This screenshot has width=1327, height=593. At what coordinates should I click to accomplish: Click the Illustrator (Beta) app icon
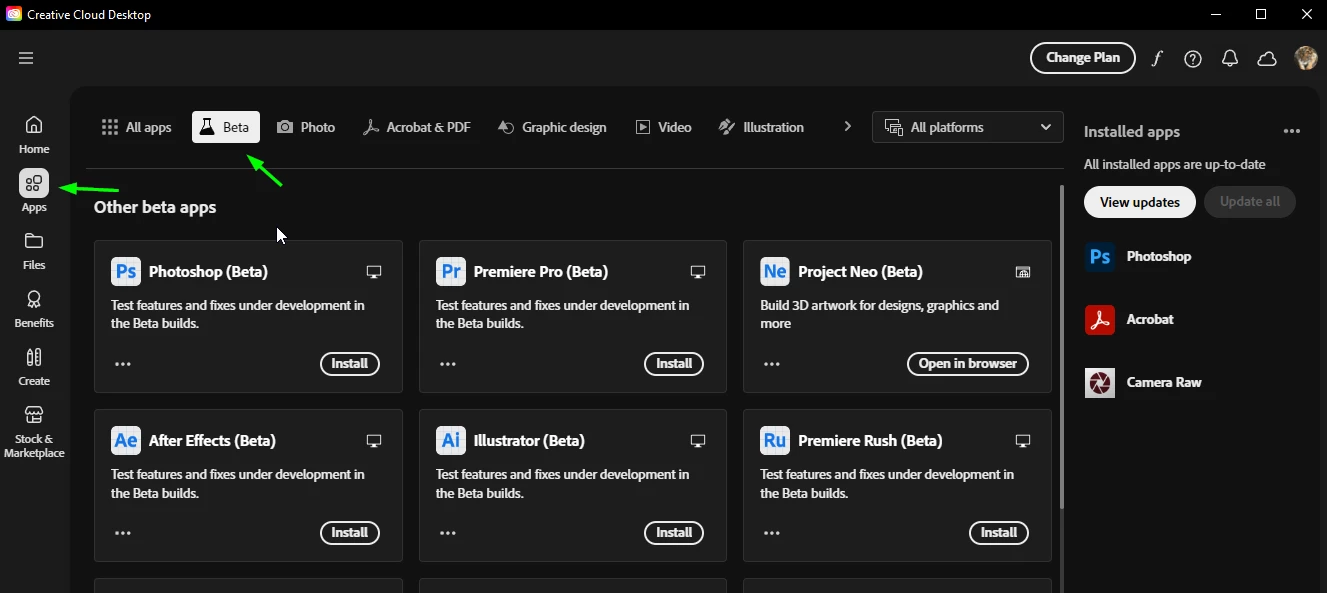451,440
